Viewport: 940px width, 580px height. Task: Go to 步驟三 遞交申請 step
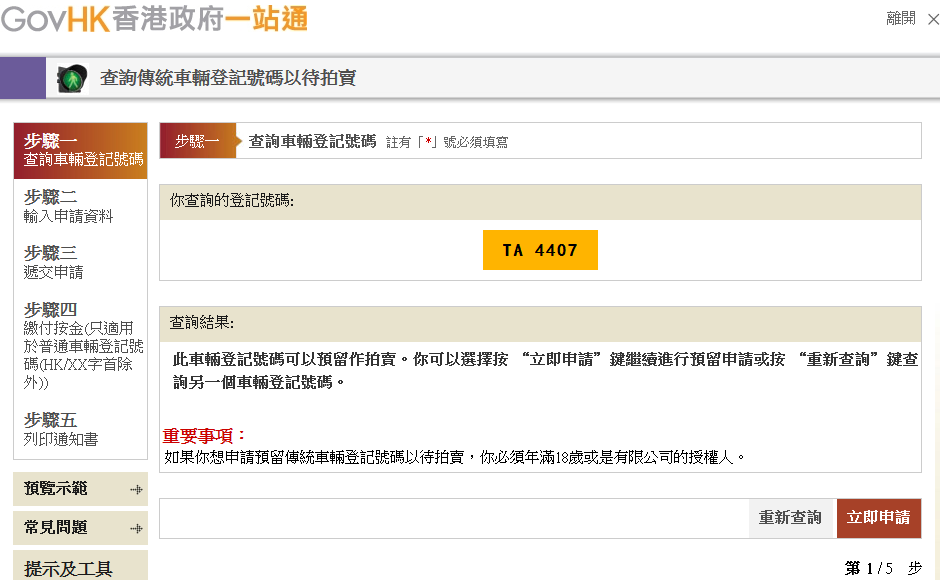tap(54, 262)
